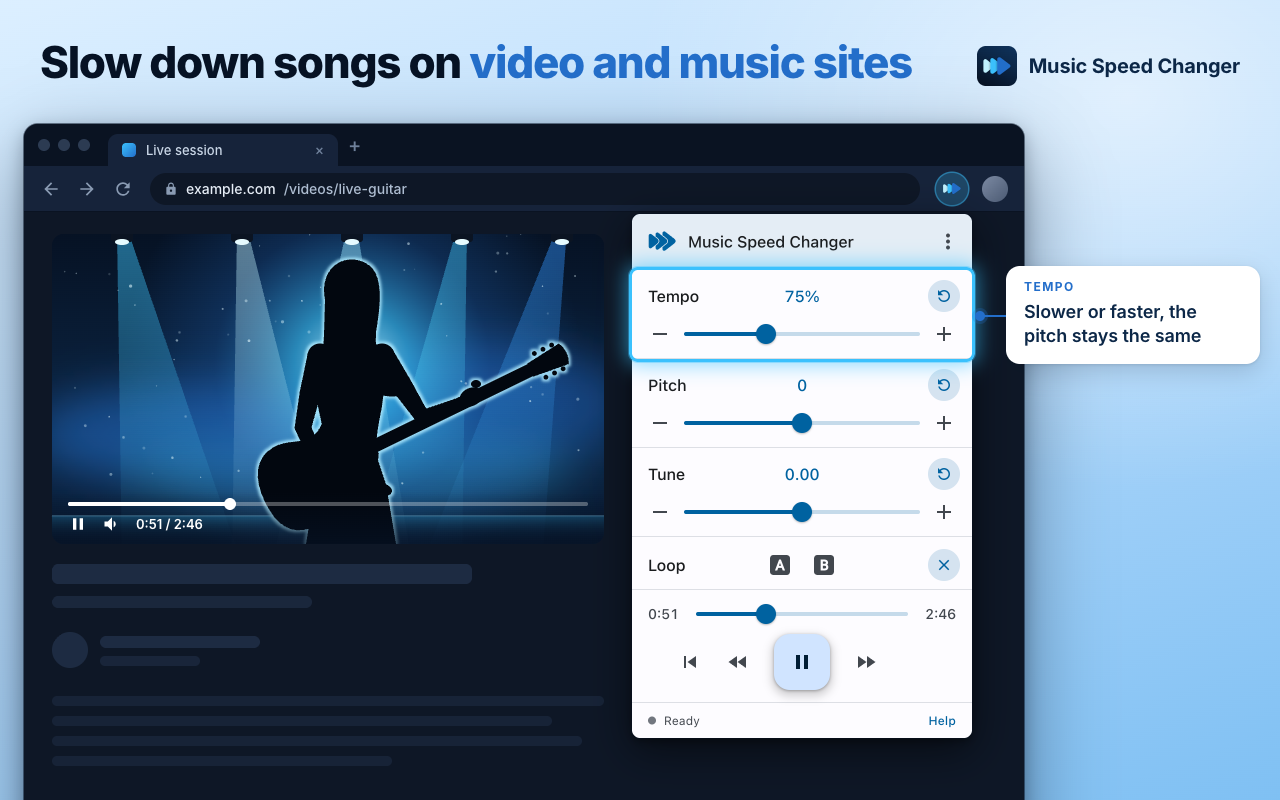The width and height of the screenshot is (1280, 800).
Task: Click the example.com address bar
Action: pos(535,189)
